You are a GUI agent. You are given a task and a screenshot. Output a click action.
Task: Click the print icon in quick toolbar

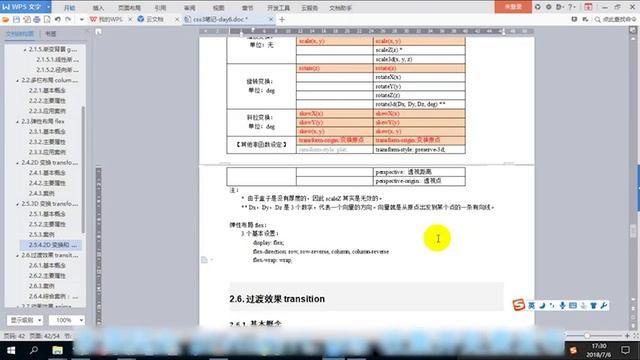pos(37,19)
